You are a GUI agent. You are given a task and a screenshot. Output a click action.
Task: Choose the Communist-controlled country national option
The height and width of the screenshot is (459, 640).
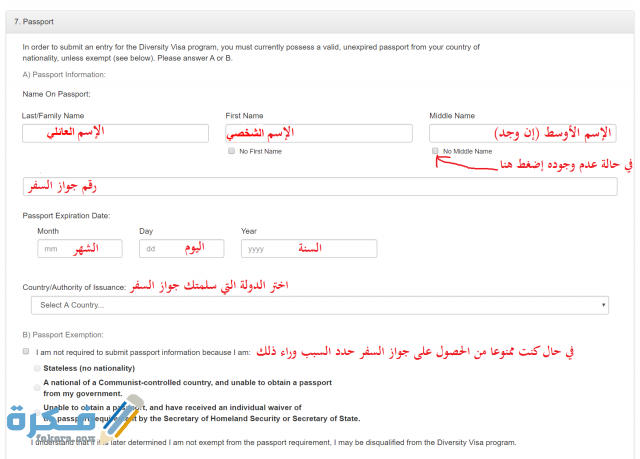click(38, 386)
